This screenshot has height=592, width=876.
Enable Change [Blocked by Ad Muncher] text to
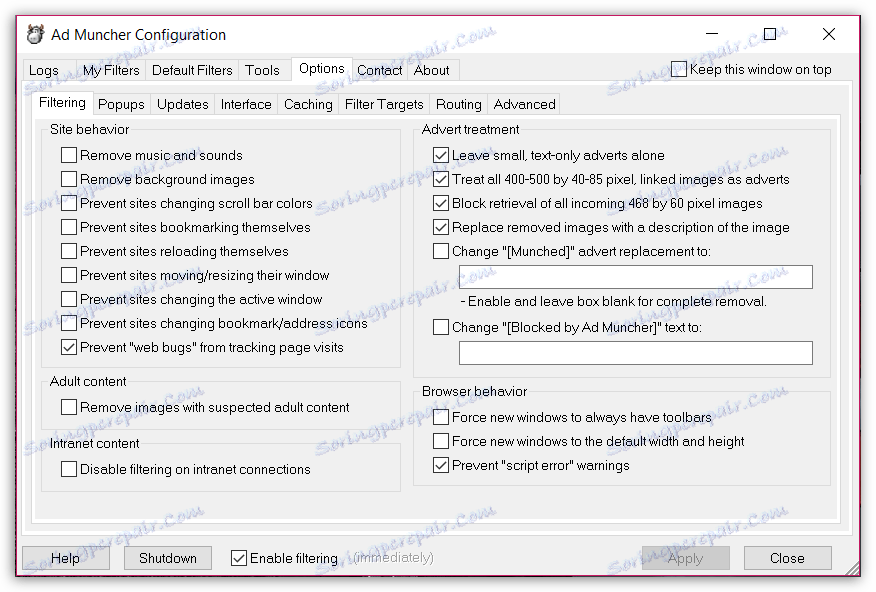[x=441, y=327]
